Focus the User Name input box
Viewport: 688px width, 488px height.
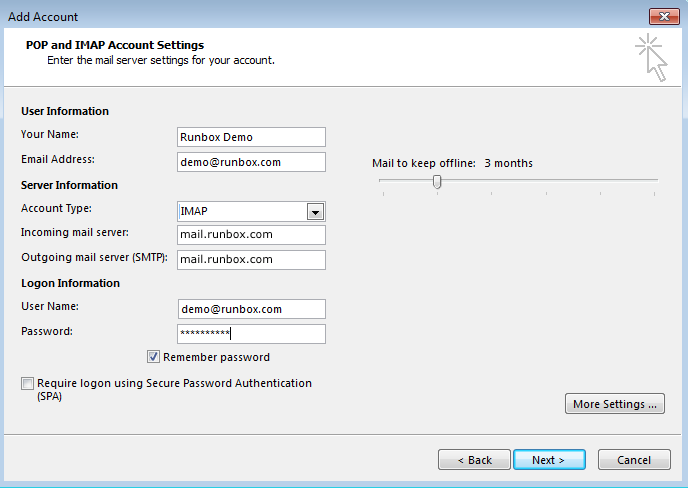[251, 310]
